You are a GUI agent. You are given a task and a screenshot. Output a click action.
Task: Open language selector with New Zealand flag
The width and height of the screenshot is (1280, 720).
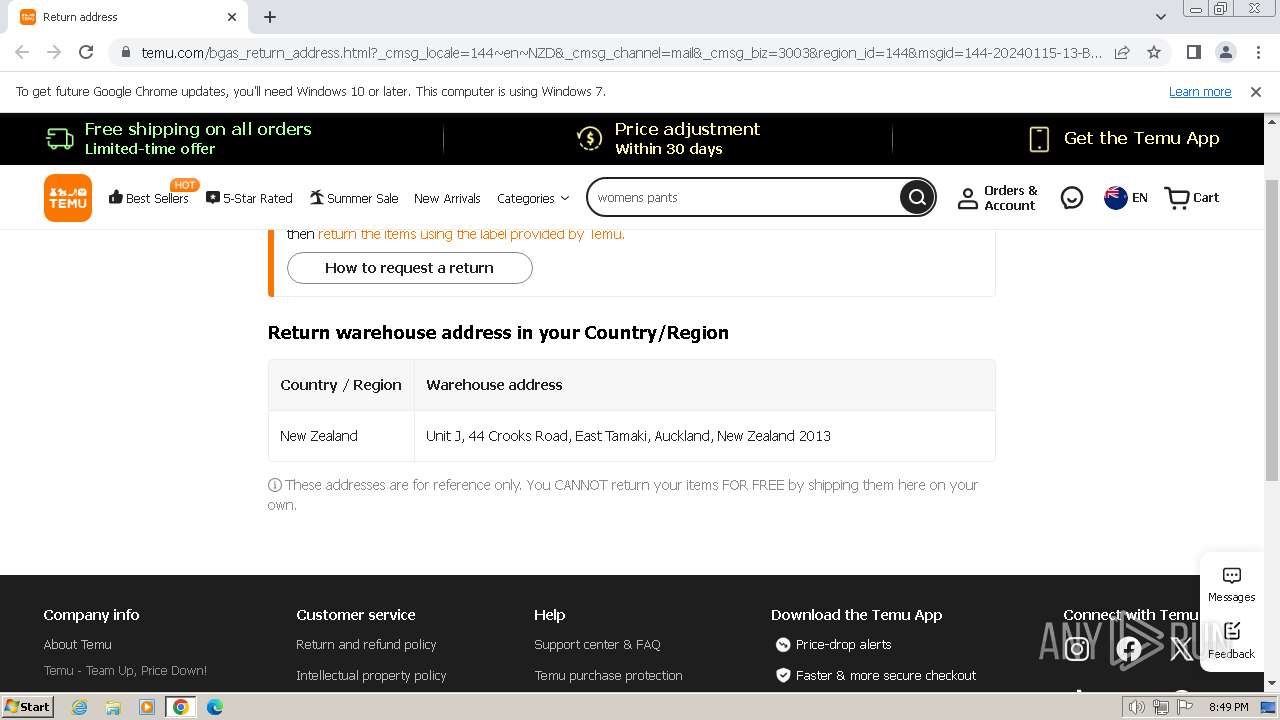click(x=1125, y=198)
